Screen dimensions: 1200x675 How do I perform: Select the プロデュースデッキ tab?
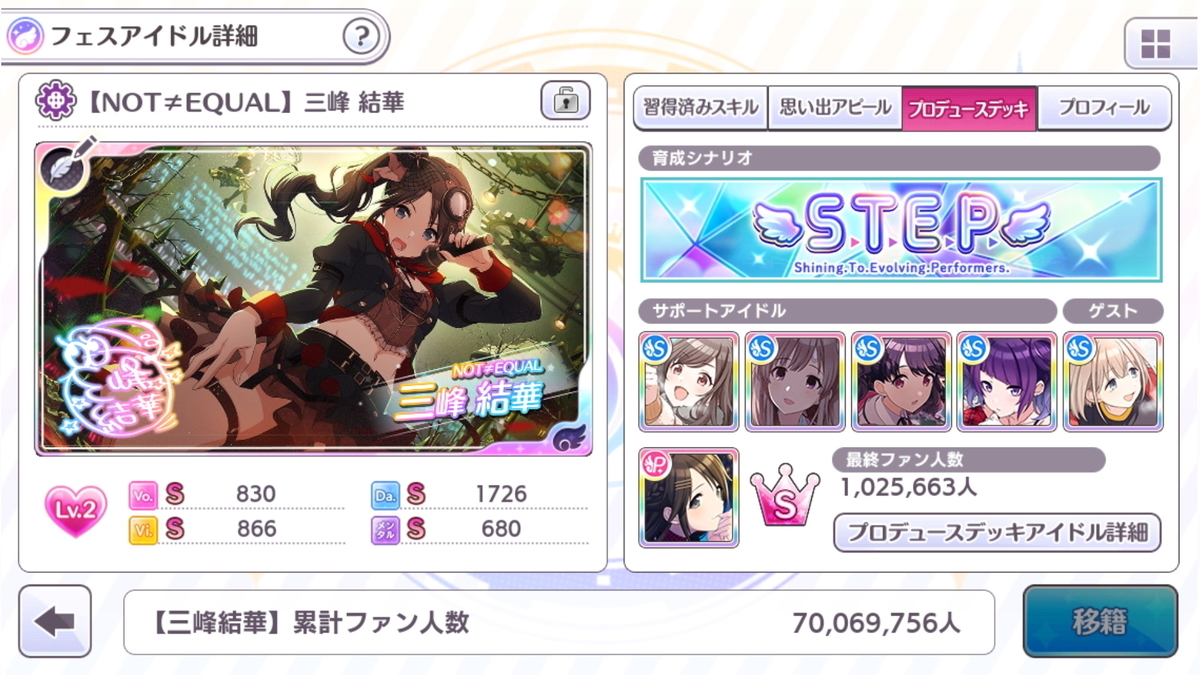969,108
